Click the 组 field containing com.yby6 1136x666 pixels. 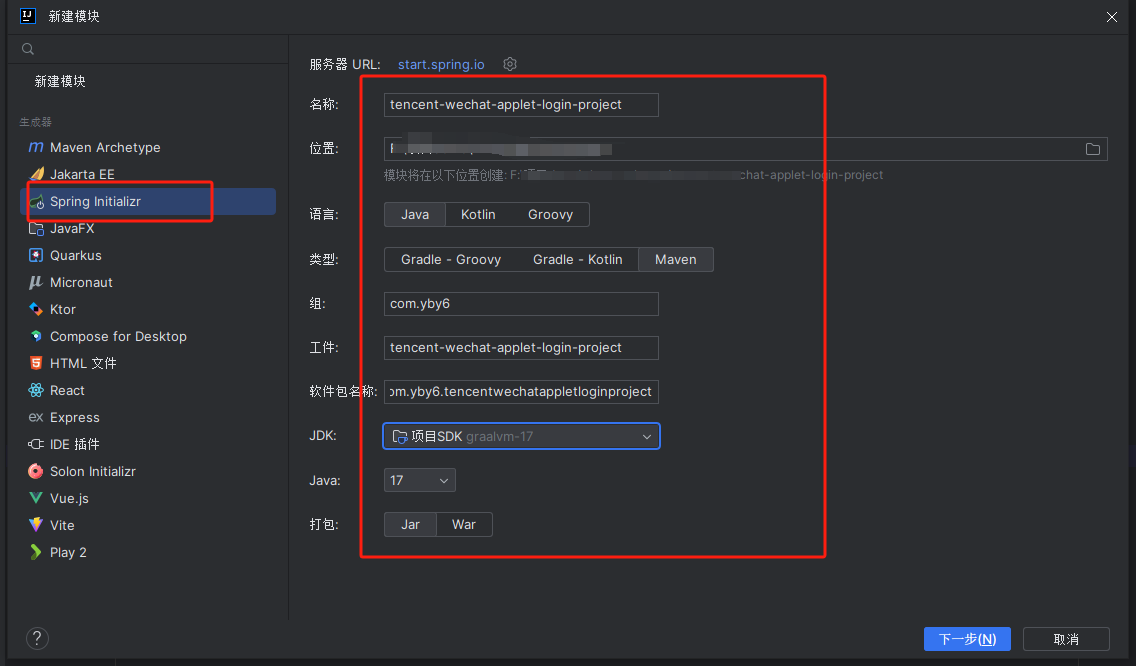pyautogui.click(x=521, y=303)
